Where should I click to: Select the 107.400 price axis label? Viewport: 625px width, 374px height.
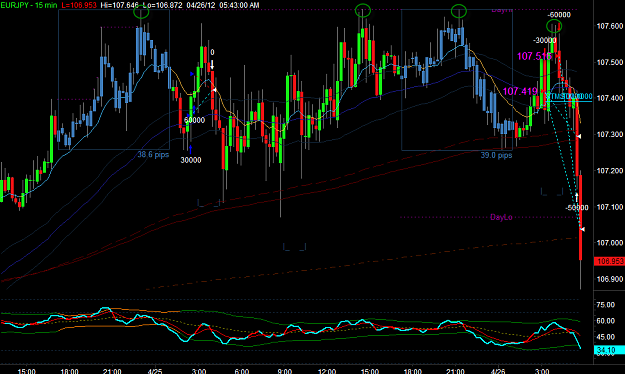[609, 98]
